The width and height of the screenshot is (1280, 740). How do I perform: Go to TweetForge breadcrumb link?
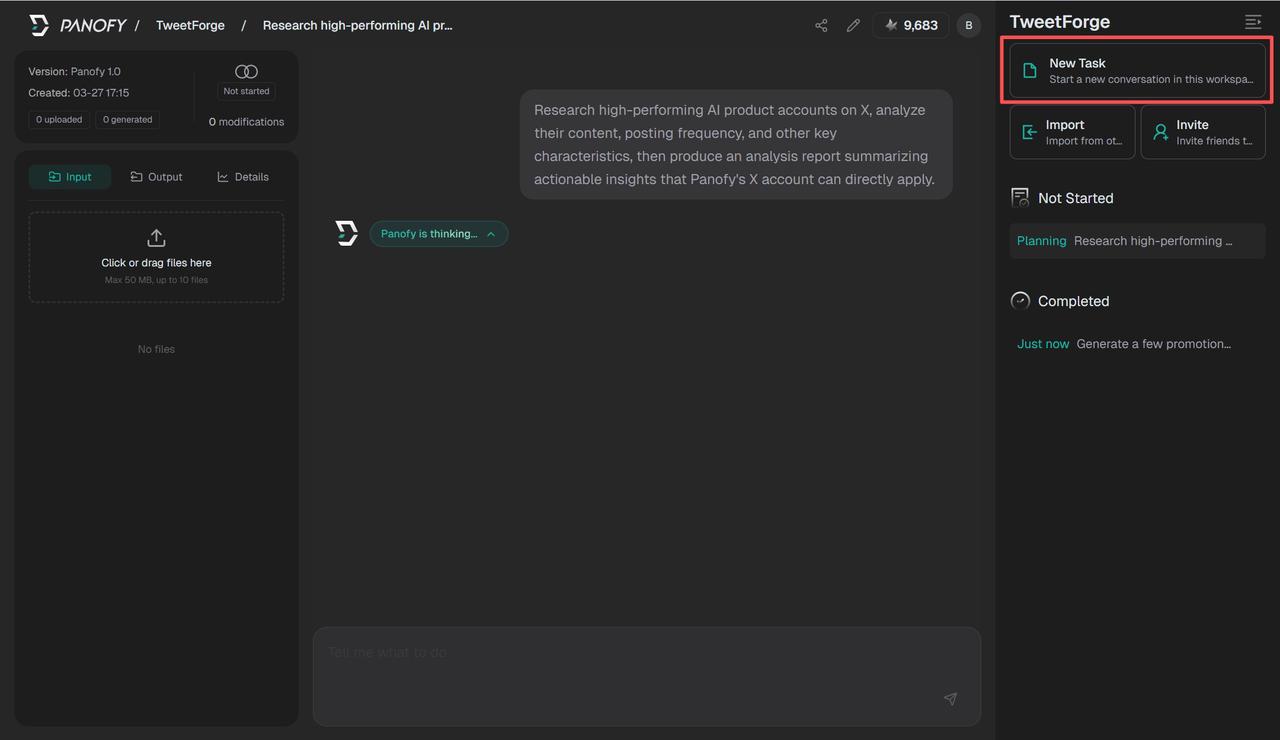pyautogui.click(x=190, y=25)
